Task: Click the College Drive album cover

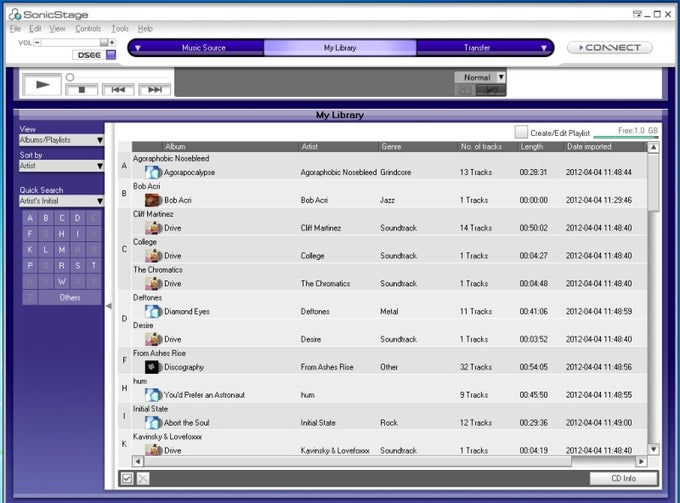Action: tap(153, 255)
